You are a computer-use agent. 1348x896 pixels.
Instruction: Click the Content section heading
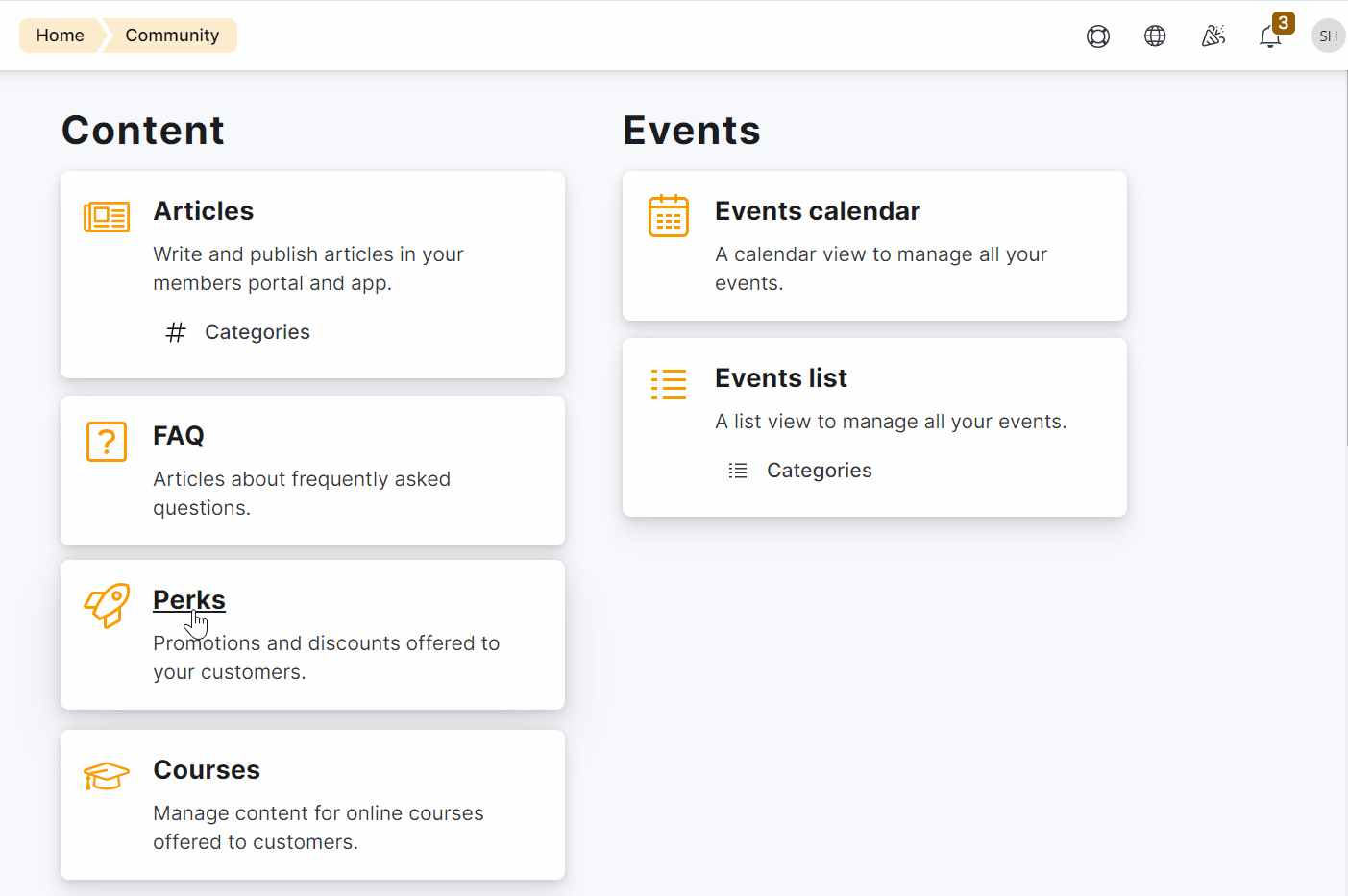point(143,131)
